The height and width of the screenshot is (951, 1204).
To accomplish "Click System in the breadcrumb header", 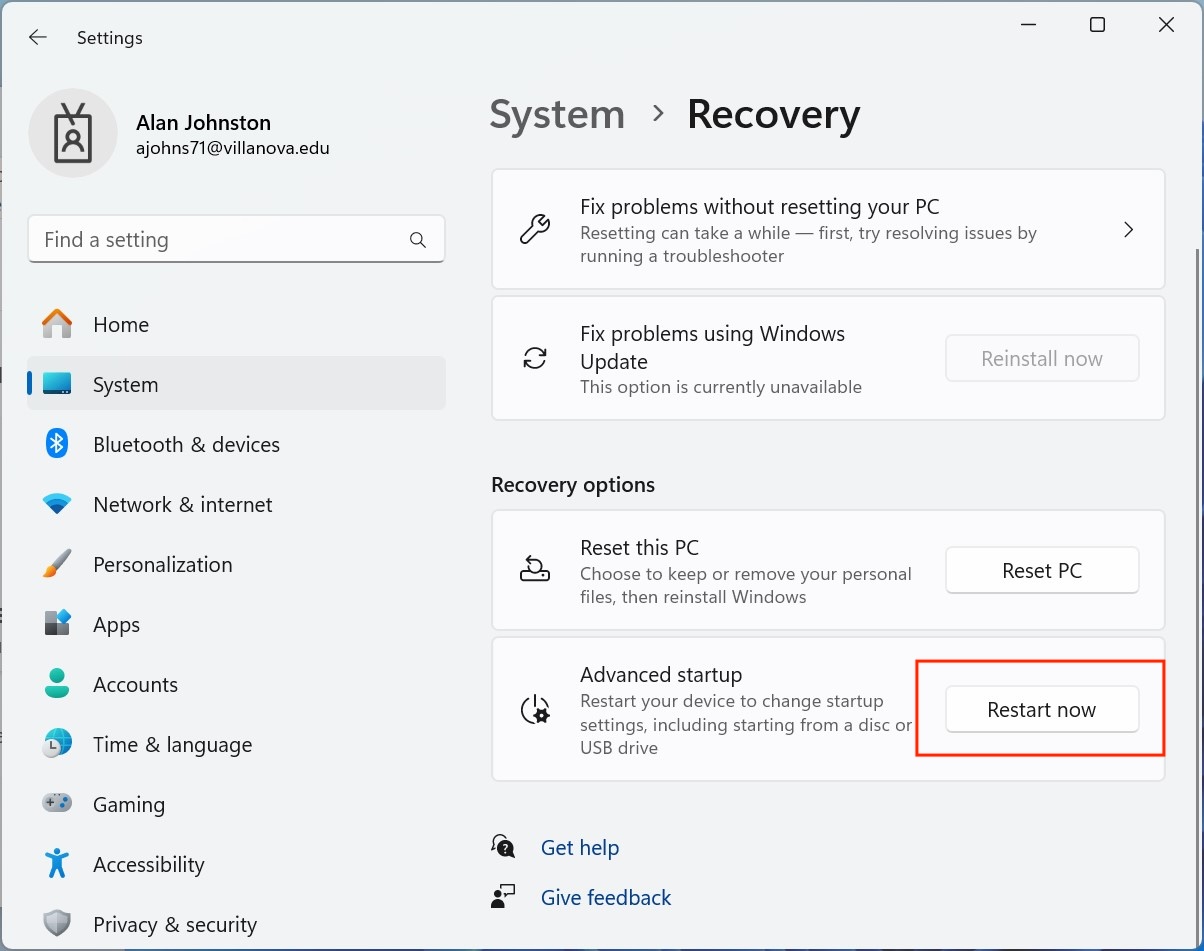I will point(557,115).
